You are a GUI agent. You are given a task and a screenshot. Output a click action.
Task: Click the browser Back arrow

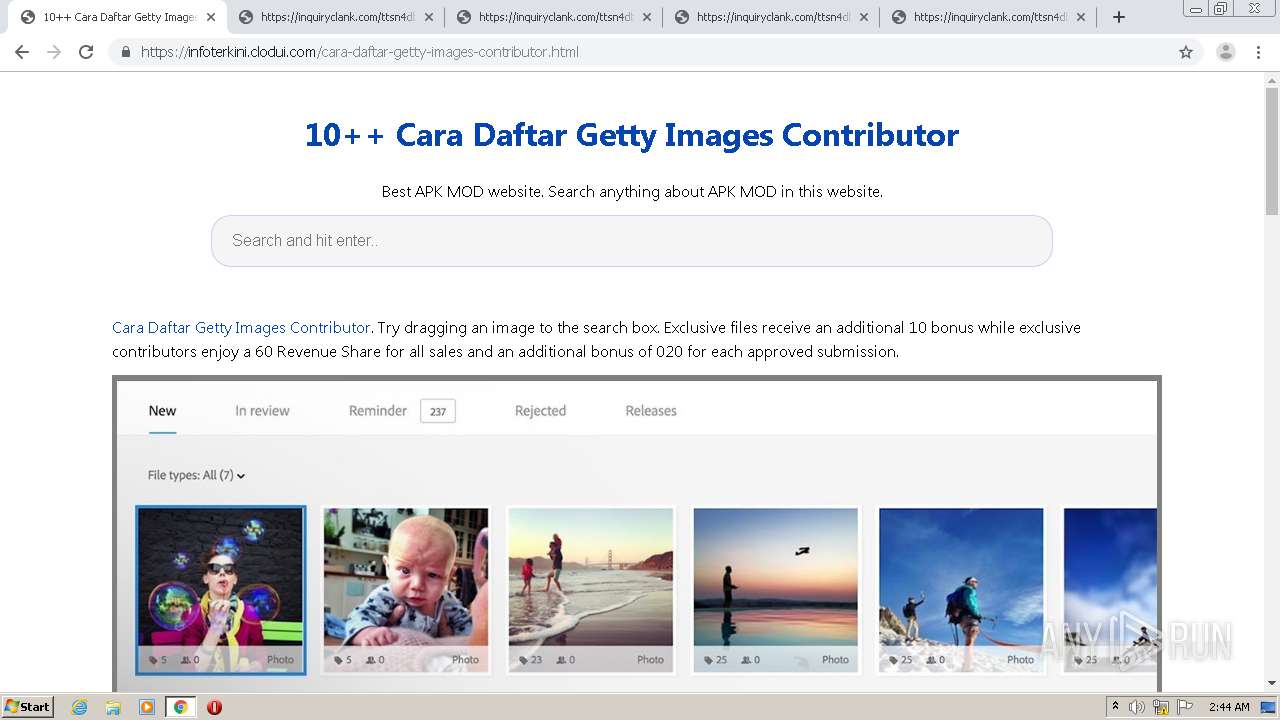pyautogui.click(x=22, y=52)
